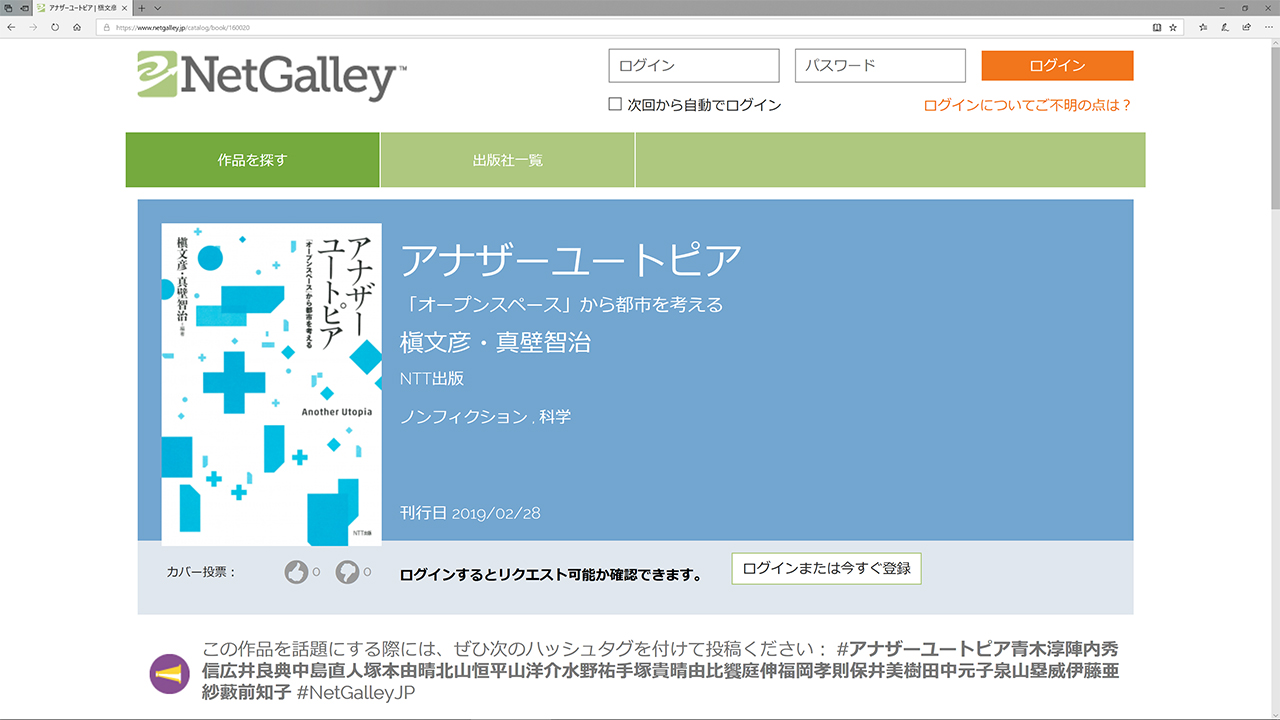
Task: Click ログインまたは今すぐ登録 button
Action: pyautogui.click(x=826, y=568)
